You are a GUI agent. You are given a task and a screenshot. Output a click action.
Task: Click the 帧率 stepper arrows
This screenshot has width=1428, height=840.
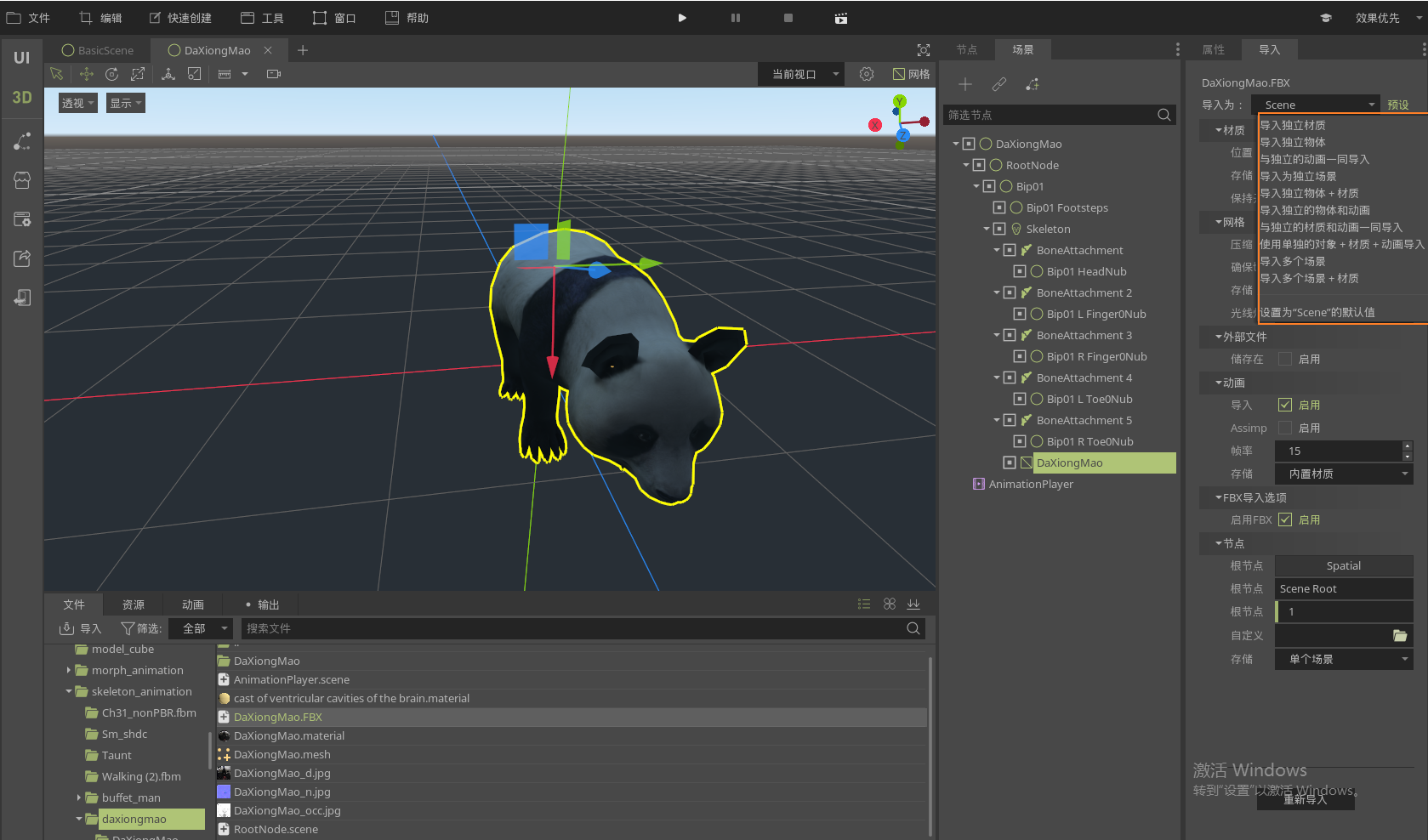tap(1408, 451)
